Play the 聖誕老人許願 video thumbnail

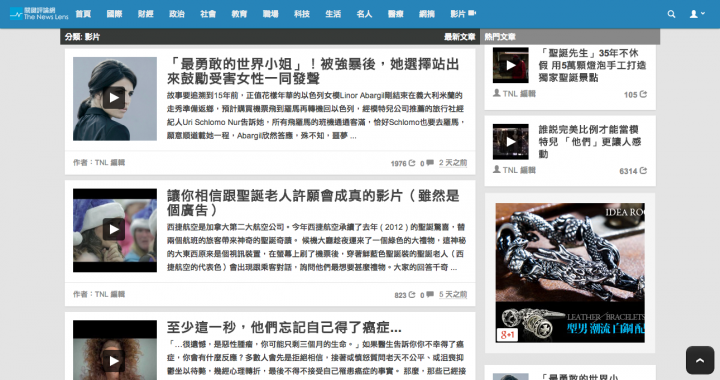pos(114,230)
